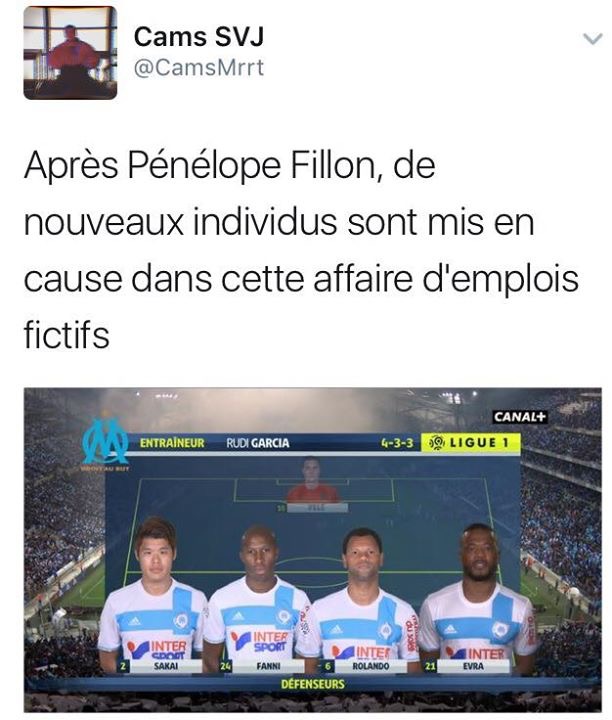Click the RUDI GARCIA coach name
The image size is (612, 720).
258,443
